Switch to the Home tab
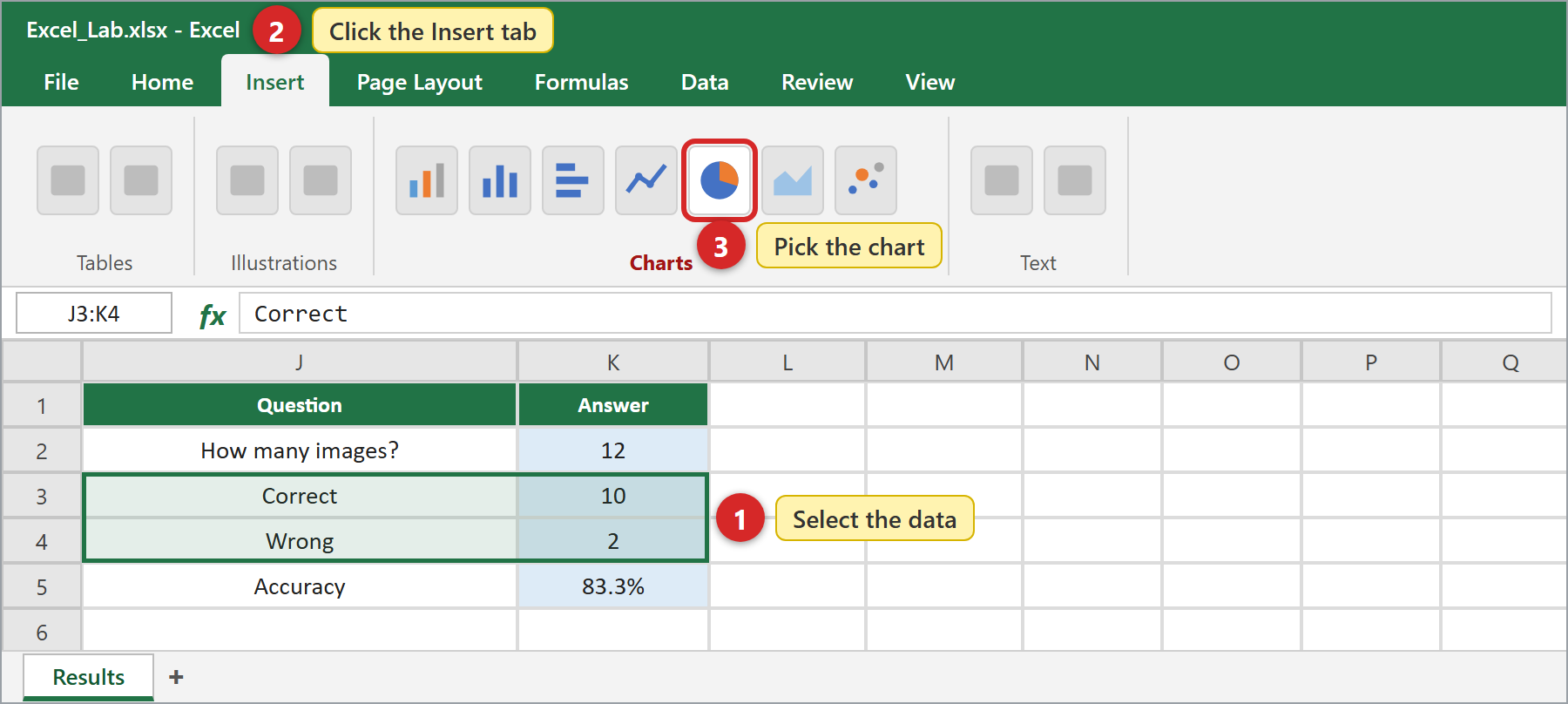1568x704 pixels. pos(162,82)
